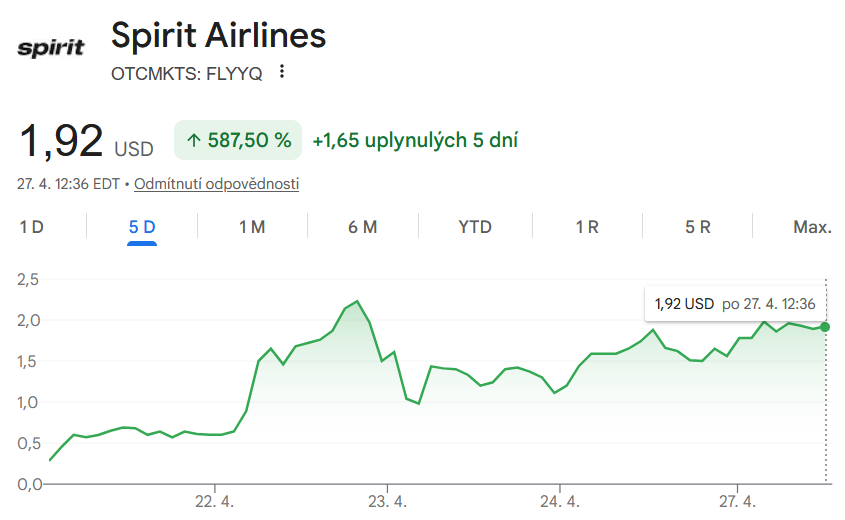Open the Max. time range tab
The height and width of the screenshot is (520, 845).
(812, 227)
